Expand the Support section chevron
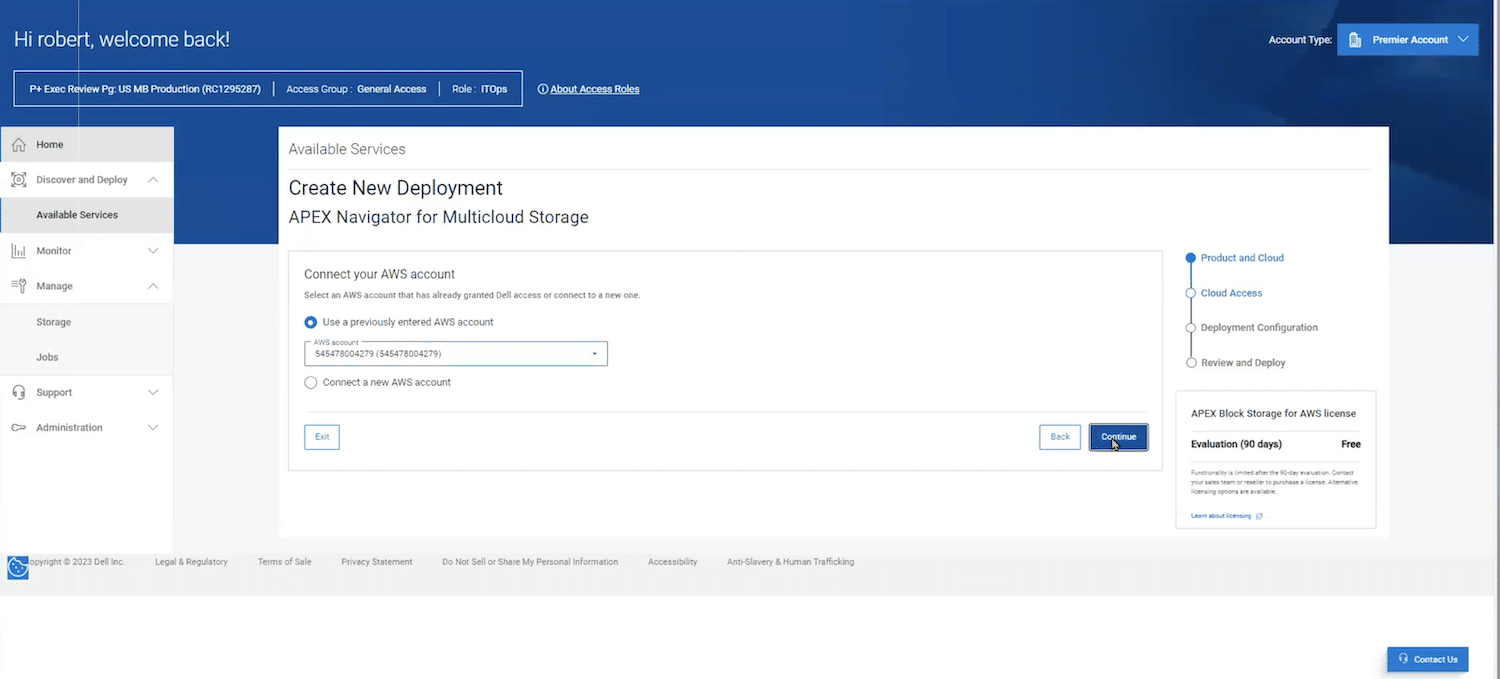This screenshot has height=679, width=1500. tap(153, 392)
